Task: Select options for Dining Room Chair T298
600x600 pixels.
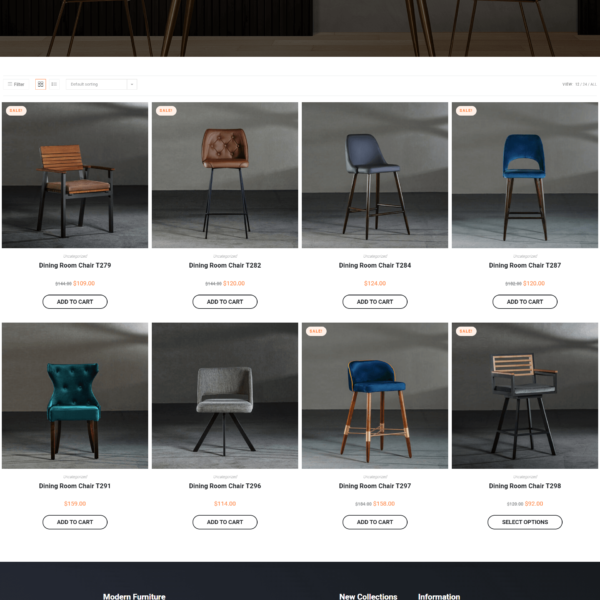Action: click(525, 522)
